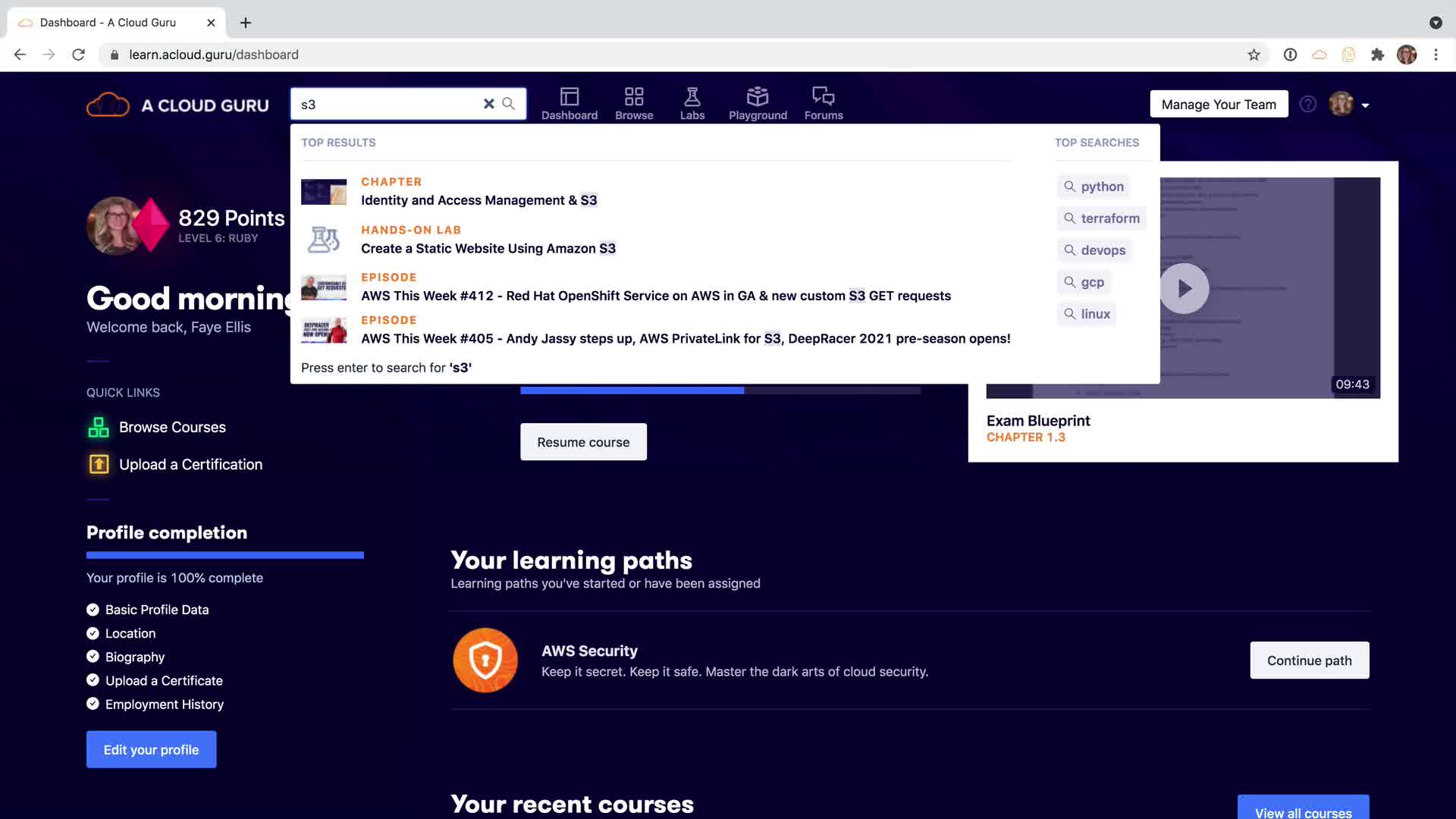This screenshot has height=819, width=1456.
Task: Open the Labs flask icon
Action: [x=692, y=96]
